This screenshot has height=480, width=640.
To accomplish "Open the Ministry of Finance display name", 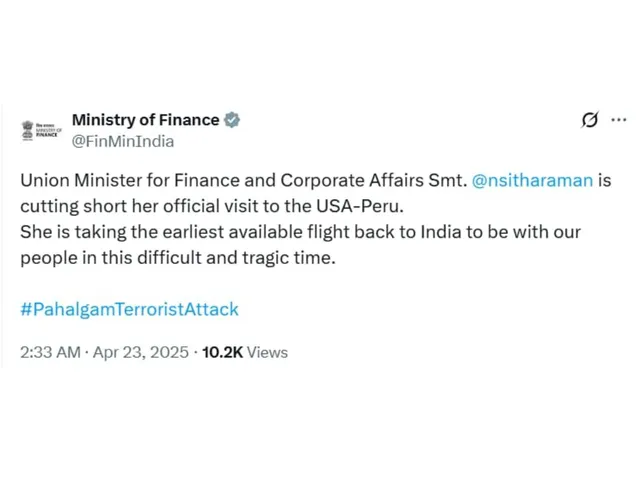I will click(145, 120).
